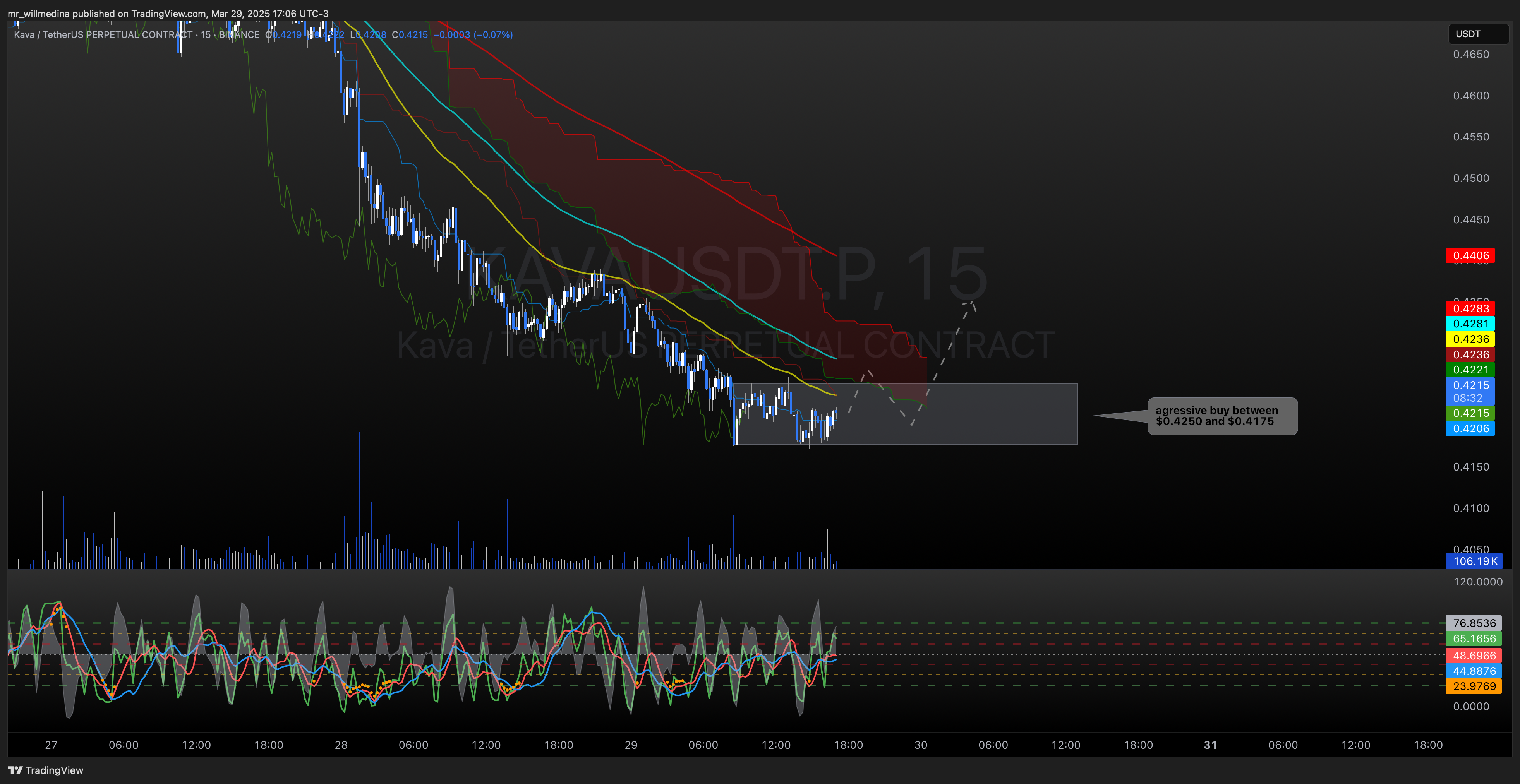Click the mr_willmedina published header text
The image size is (1520, 784).
click(168, 14)
